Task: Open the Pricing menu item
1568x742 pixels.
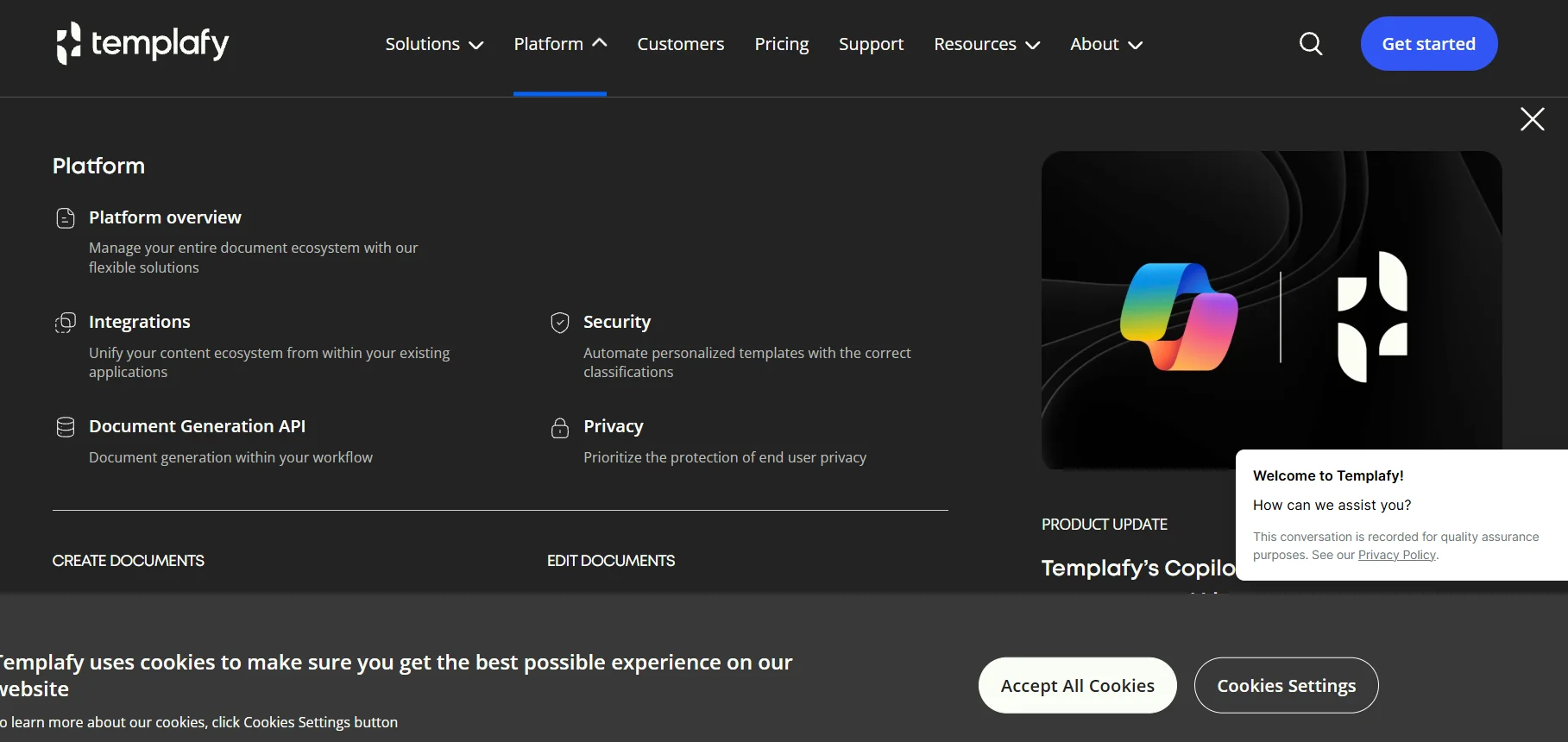Action: point(781,44)
